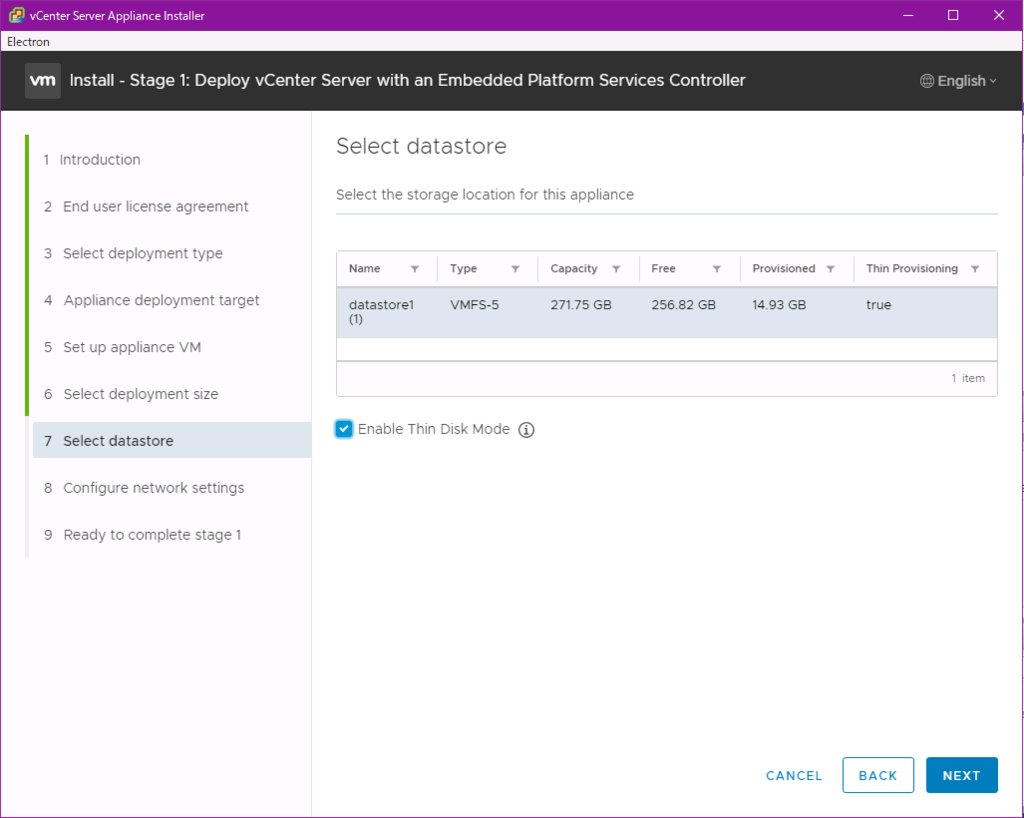The height and width of the screenshot is (818, 1024).
Task: Close the vCenter installer window
Action: coord(999,15)
